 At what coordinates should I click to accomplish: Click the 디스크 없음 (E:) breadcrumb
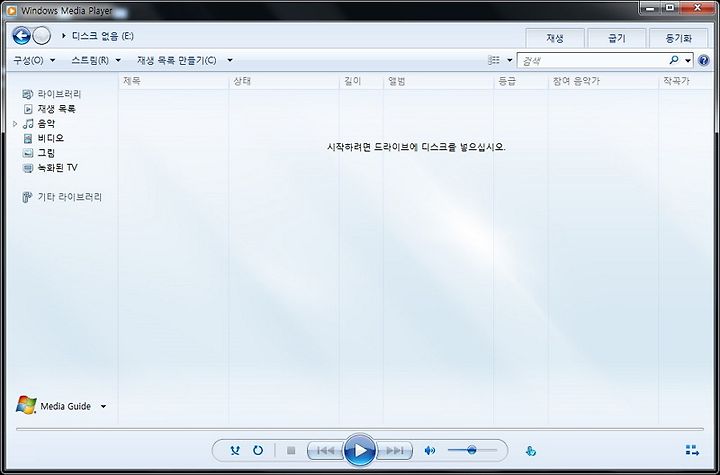point(103,35)
